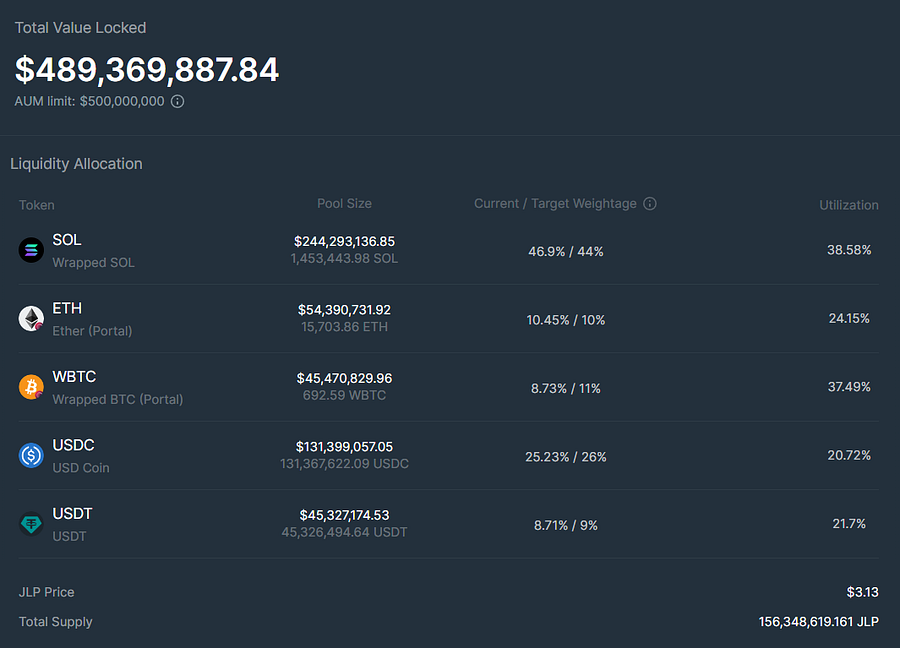
Task: Click the JLP Price value $3.13
Action: coord(862,592)
